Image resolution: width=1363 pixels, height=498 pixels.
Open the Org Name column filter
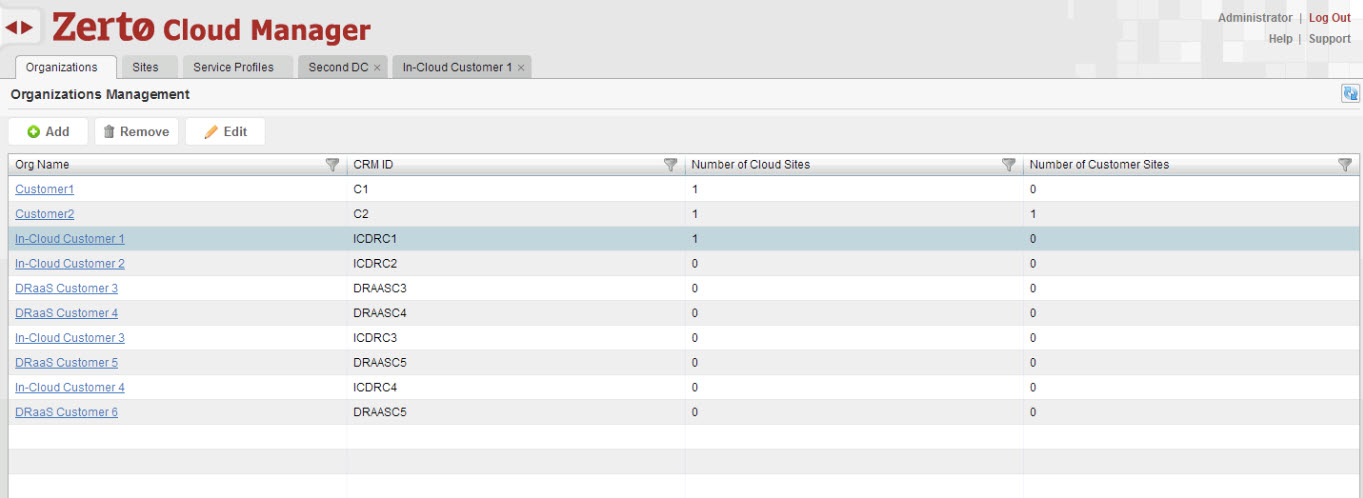point(333,165)
